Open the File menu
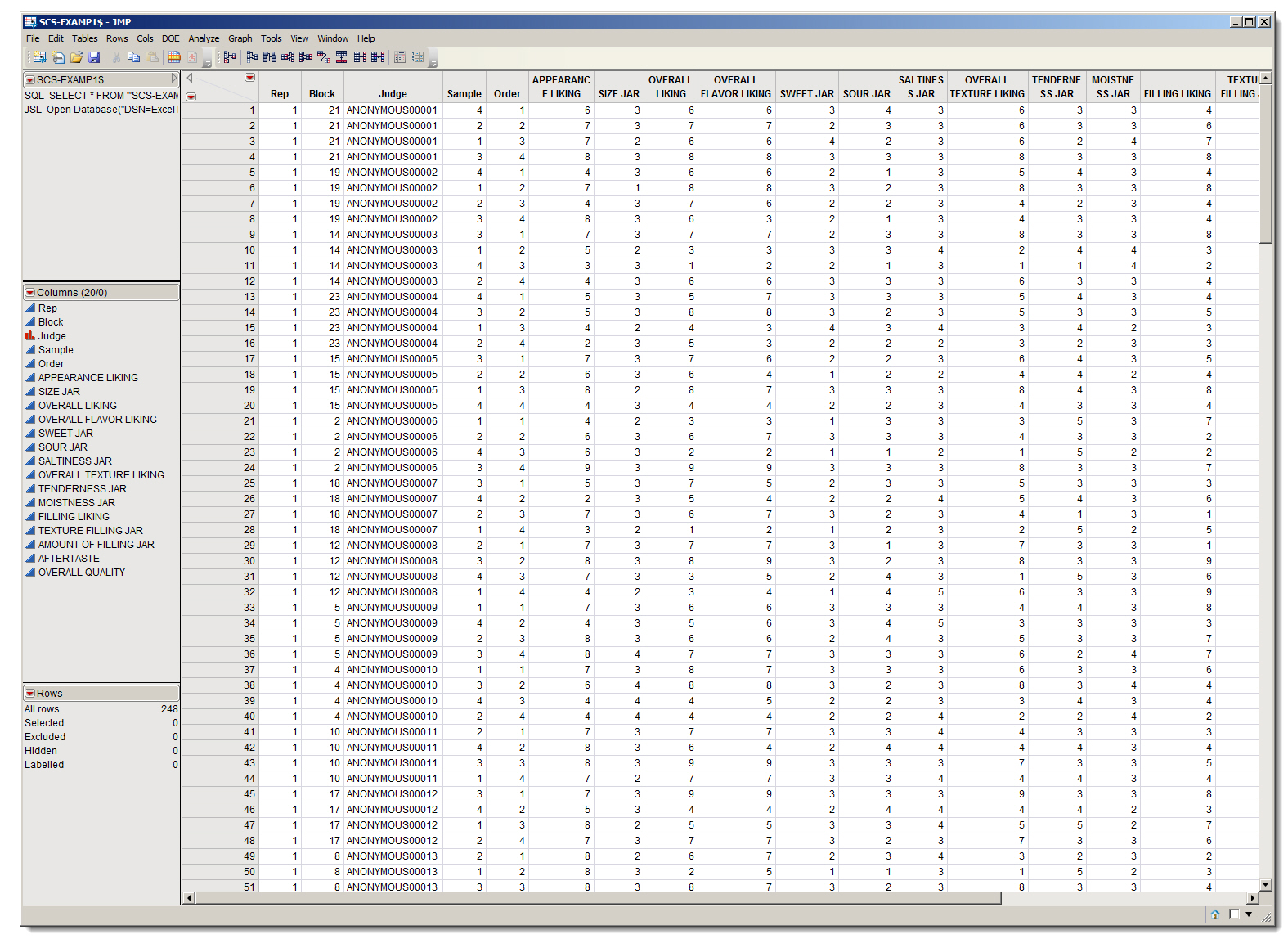The image size is (1288, 939). pos(33,38)
